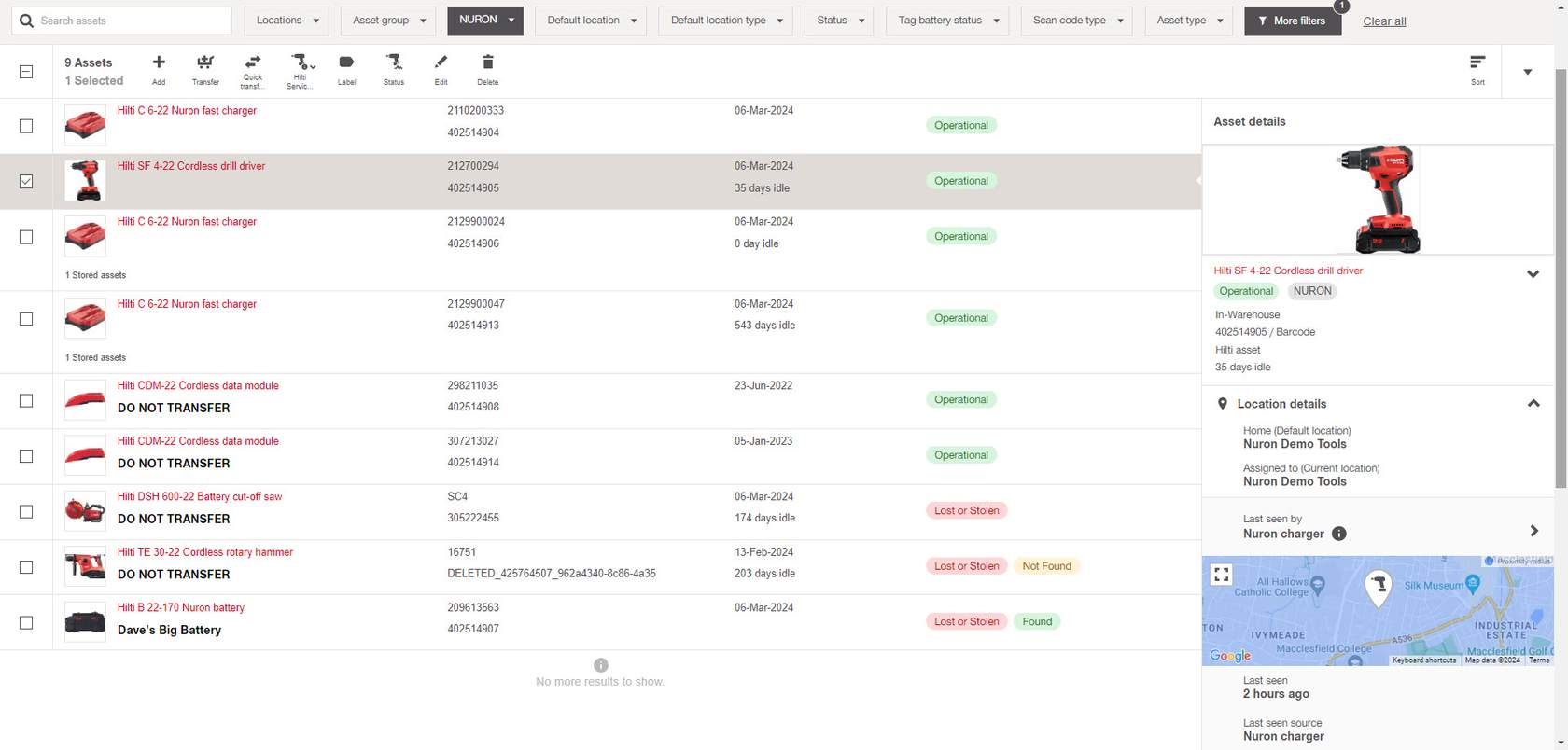This screenshot has width=1568, height=750.
Task: Check the C 6-22 charger row 2129900024
Action: [x=26, y=237]
